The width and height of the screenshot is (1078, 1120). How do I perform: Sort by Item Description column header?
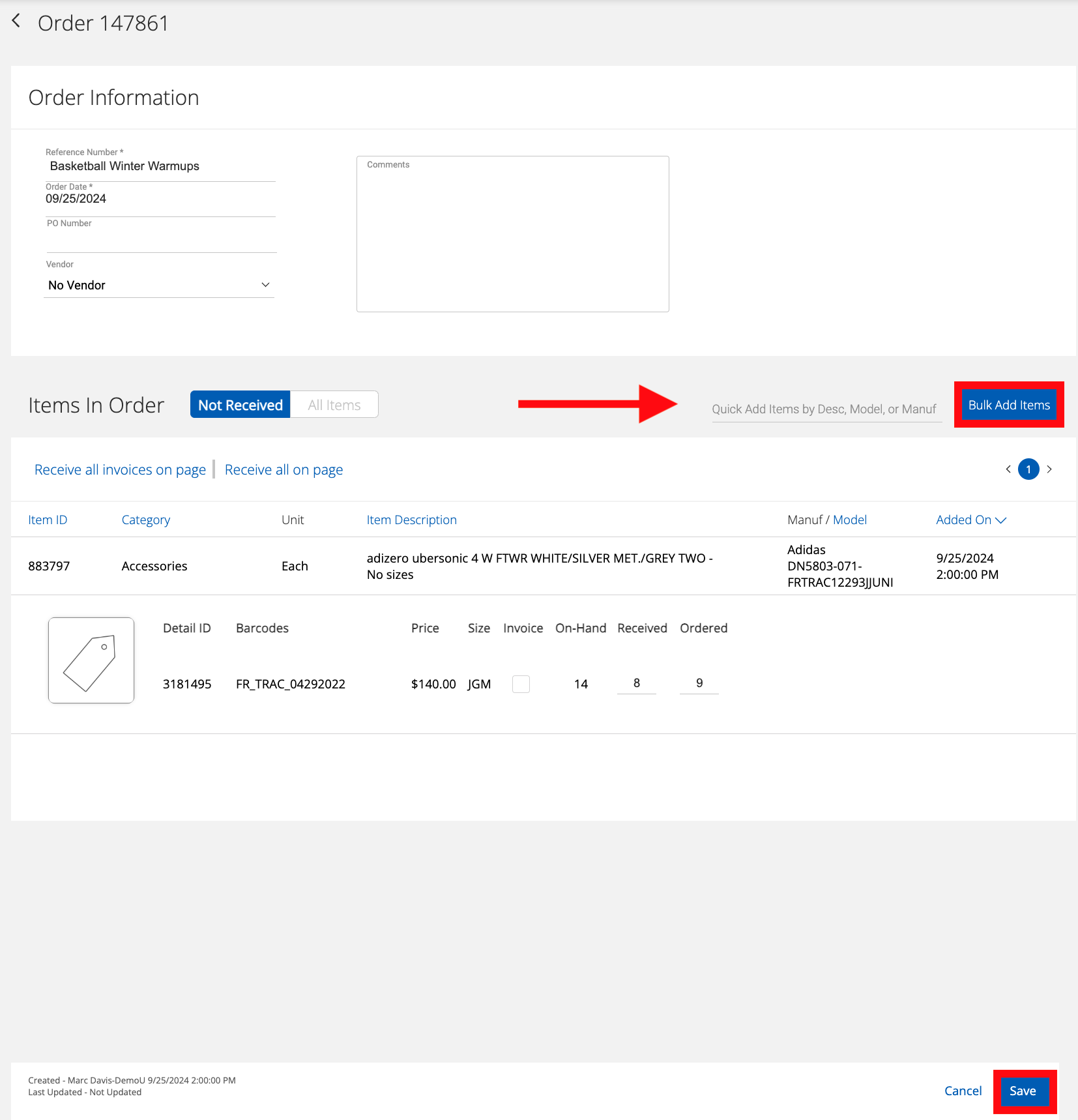pos(411,520)
